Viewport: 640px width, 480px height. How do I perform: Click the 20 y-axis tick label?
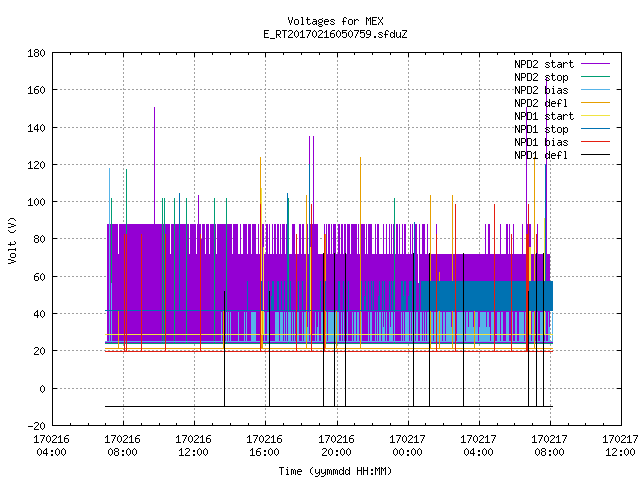click(39, 351)
